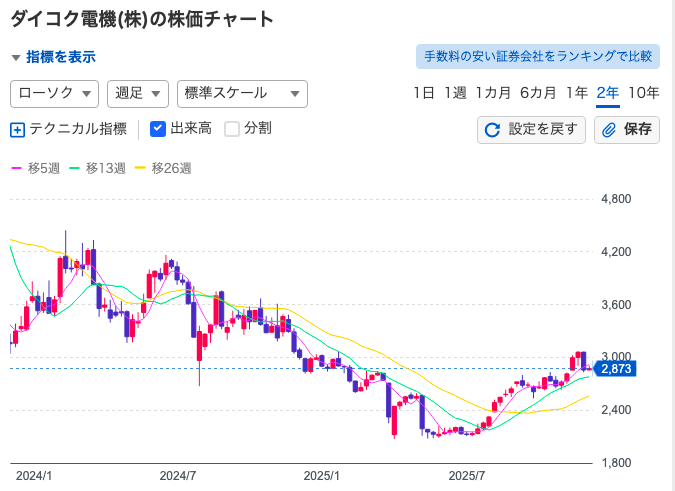Image resolution: width=675 pixels, height=491 pixels.
Task: Collapse the 指標を表示 triangle
Action: point(16,58)
